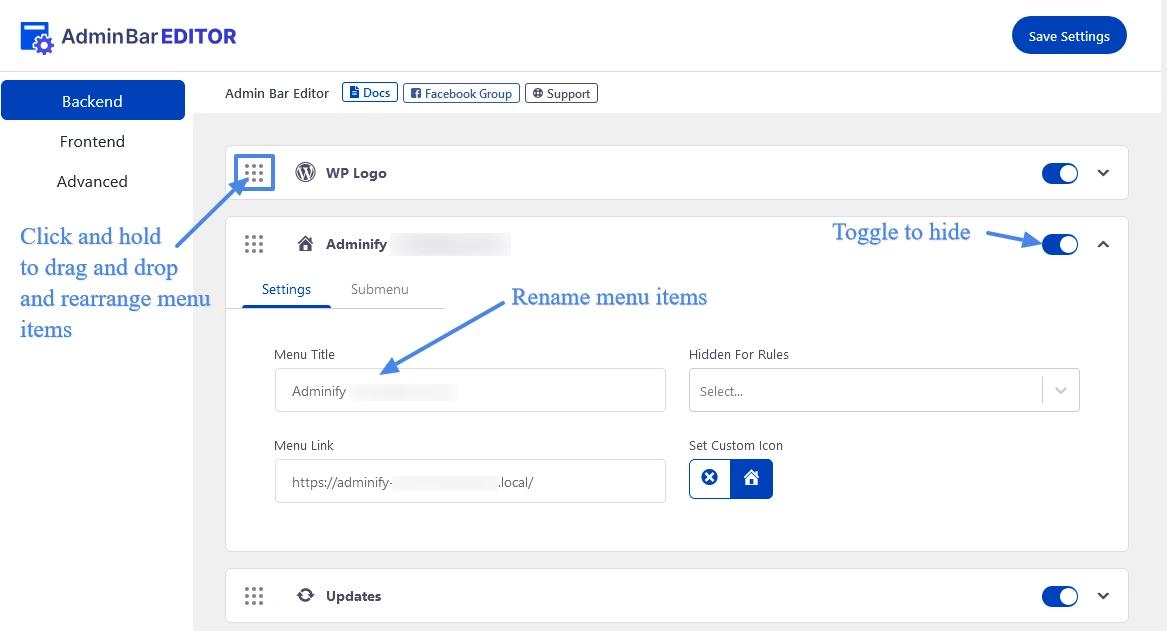
Task: Click the home icon next to Adminify
Action: (x=305, y=243)
